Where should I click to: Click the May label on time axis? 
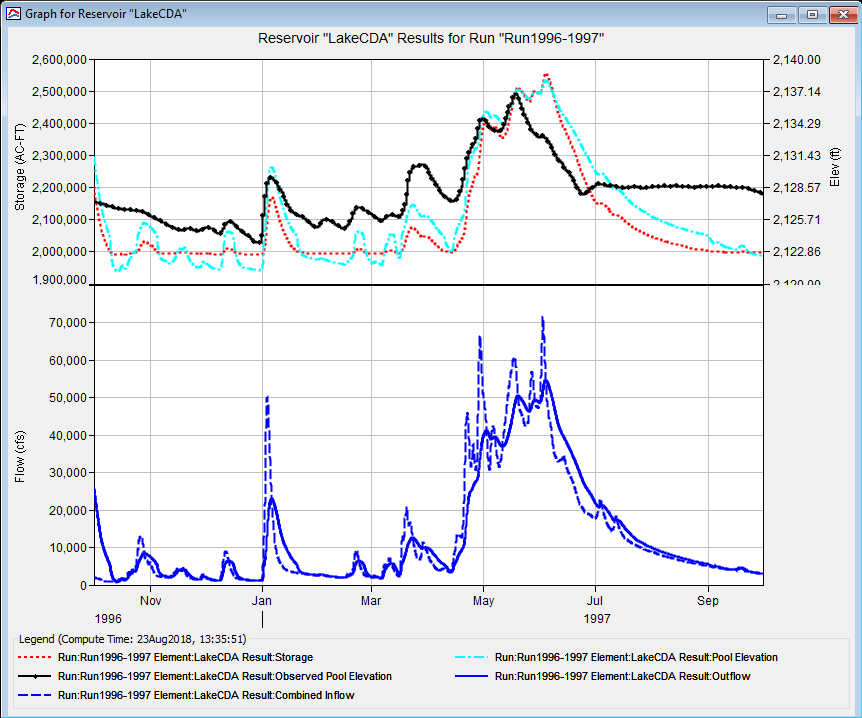(x=483, y=600)
